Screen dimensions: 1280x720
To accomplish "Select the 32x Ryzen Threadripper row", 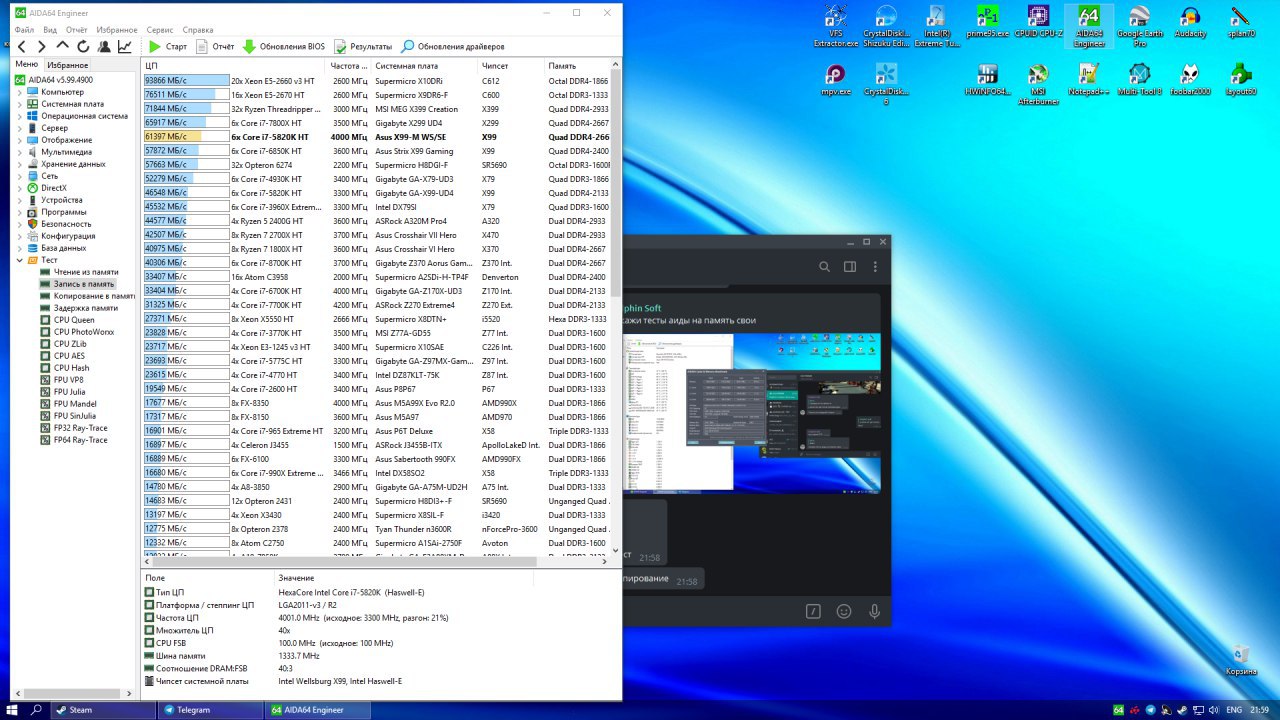I will 376,109.
